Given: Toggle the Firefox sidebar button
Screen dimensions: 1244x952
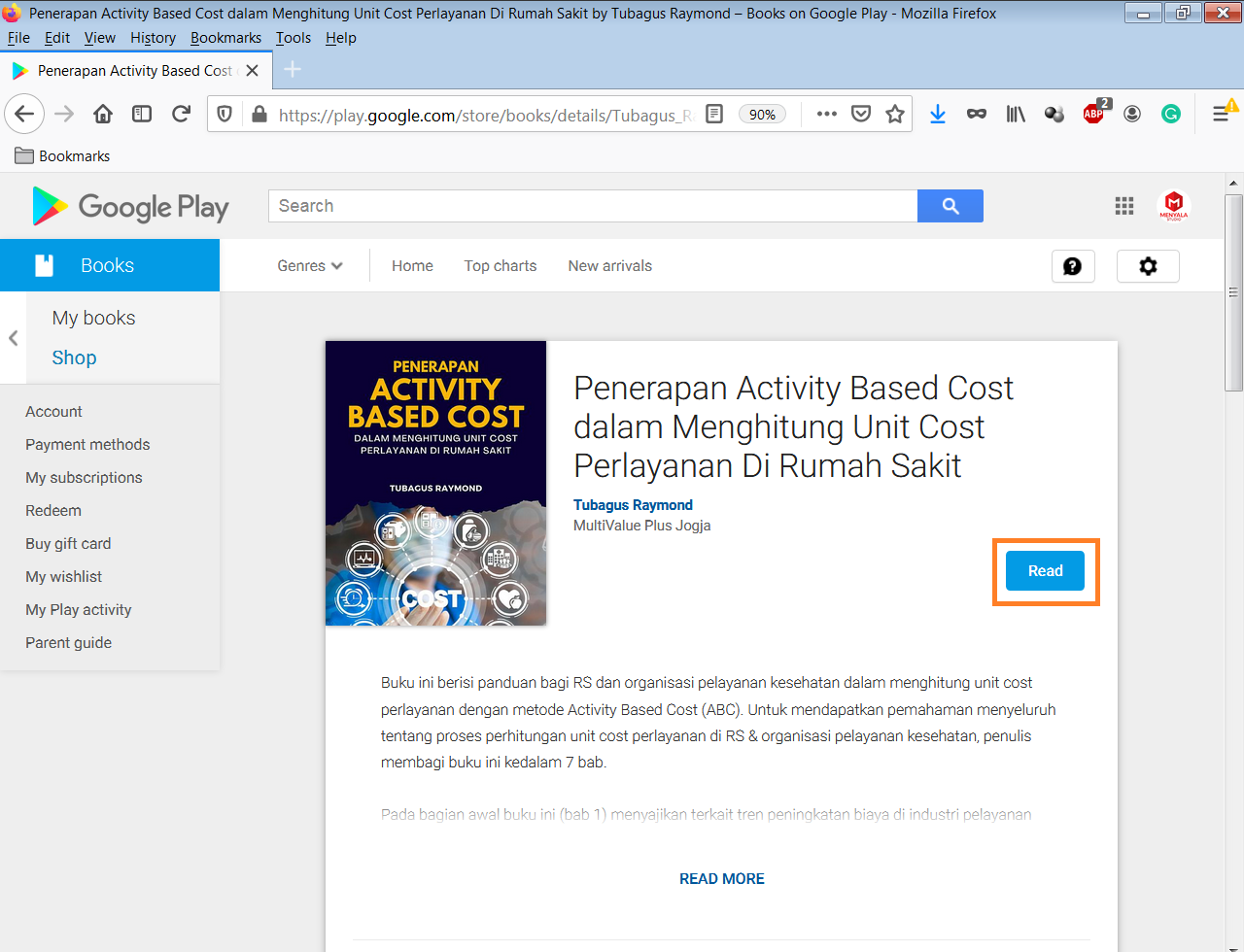Looking at the screenshot, I should [x=142, y=115].
